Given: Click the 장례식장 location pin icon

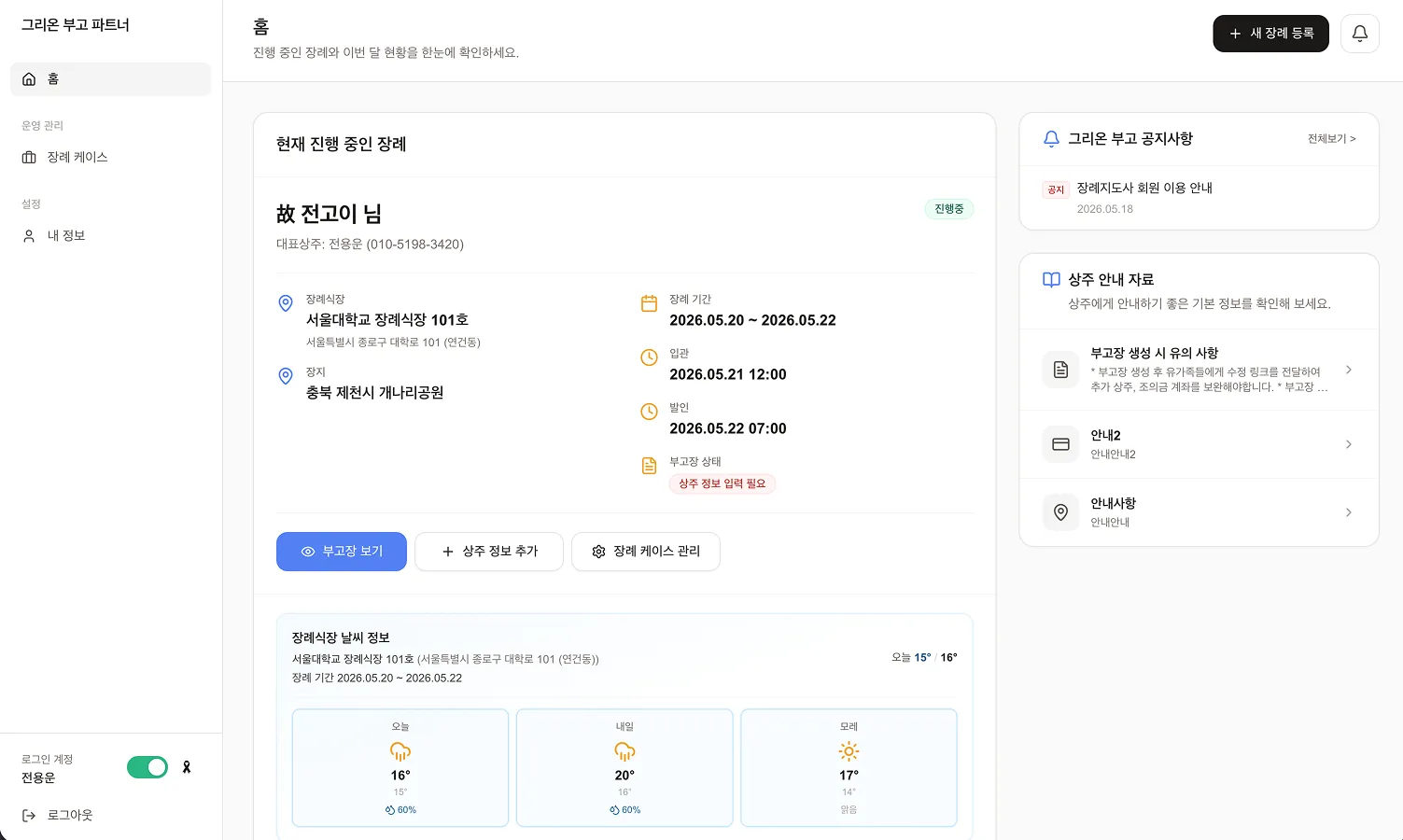Looking at the screenshot, I should 286,303.
